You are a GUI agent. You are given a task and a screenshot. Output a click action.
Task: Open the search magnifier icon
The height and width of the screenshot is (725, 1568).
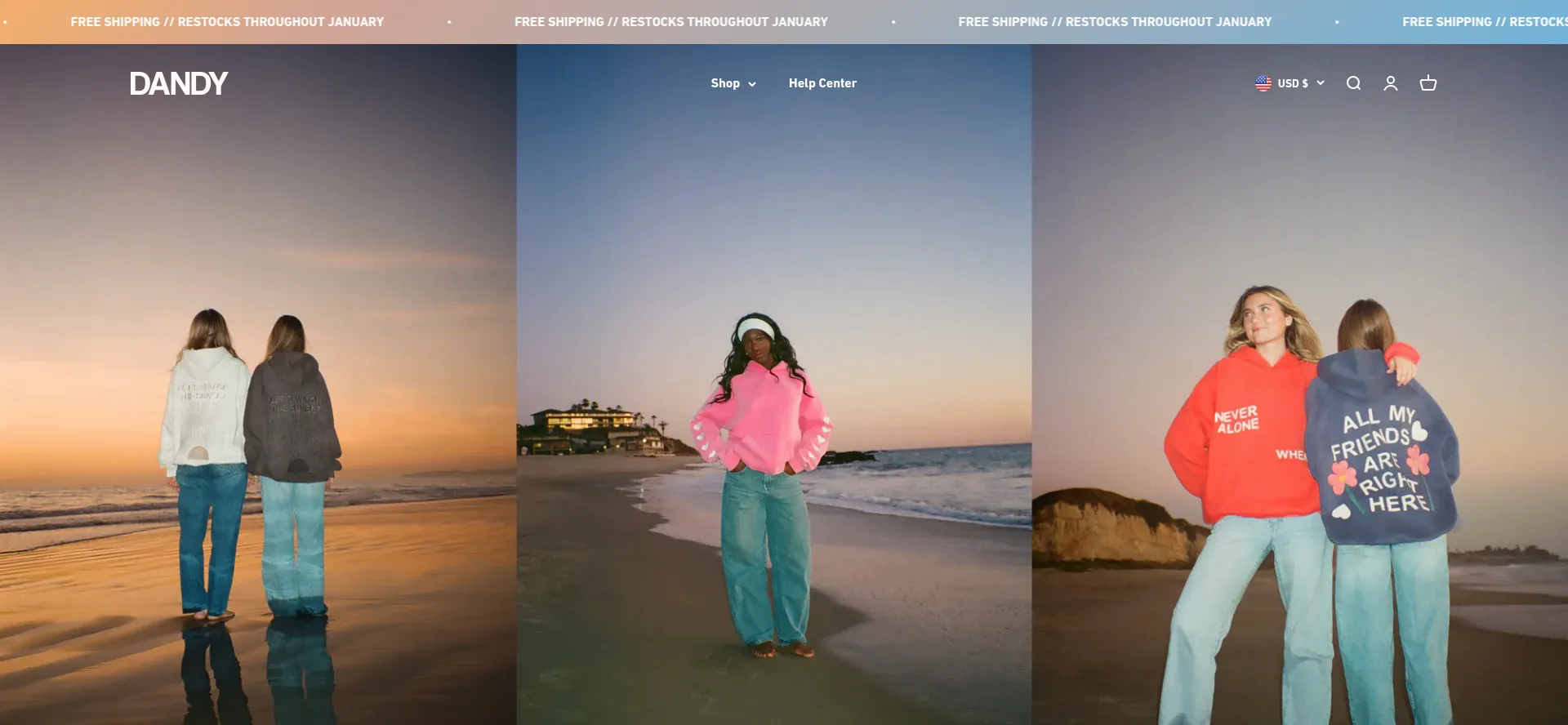[1353, 83]
